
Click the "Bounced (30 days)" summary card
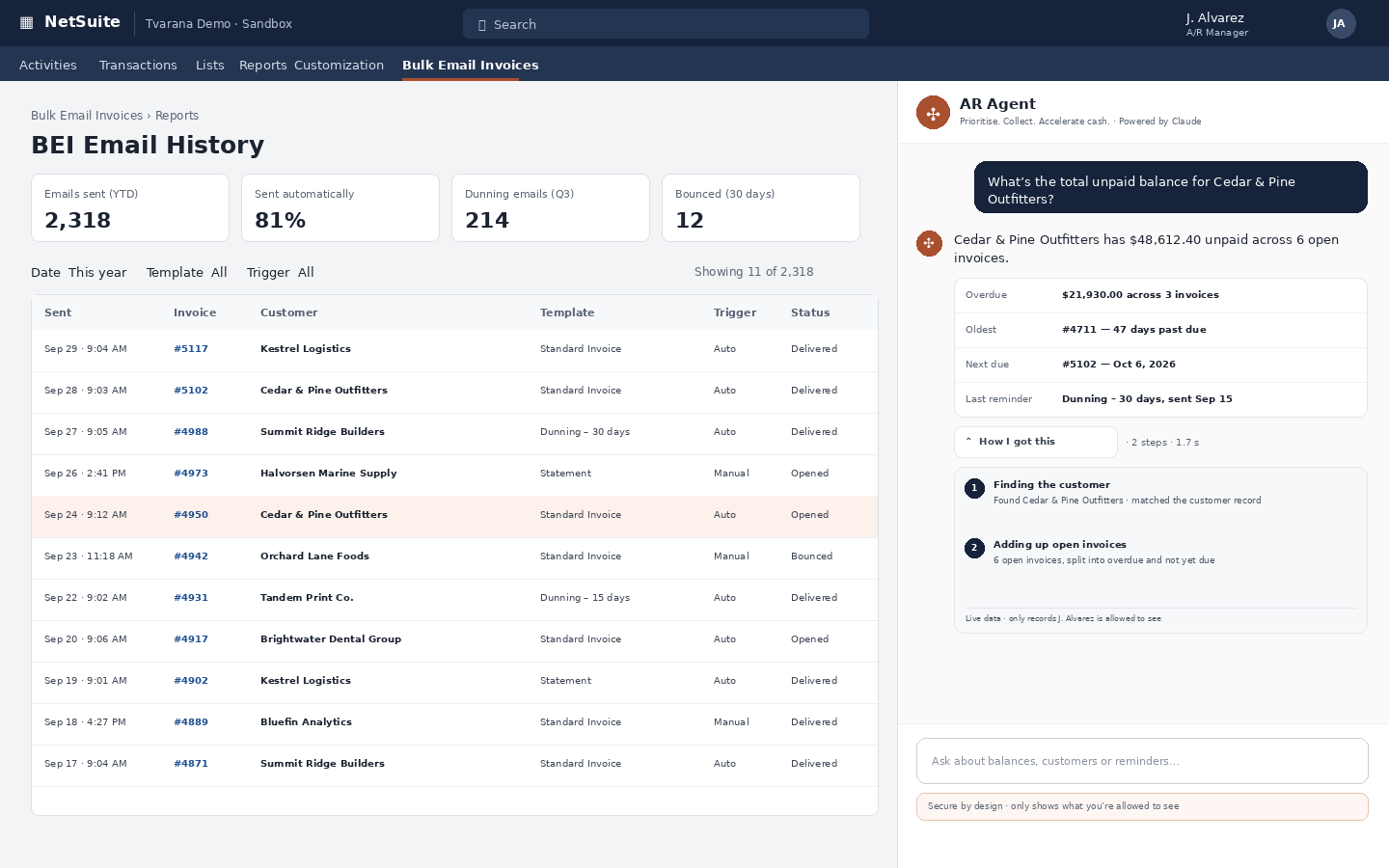click(761, 207)
